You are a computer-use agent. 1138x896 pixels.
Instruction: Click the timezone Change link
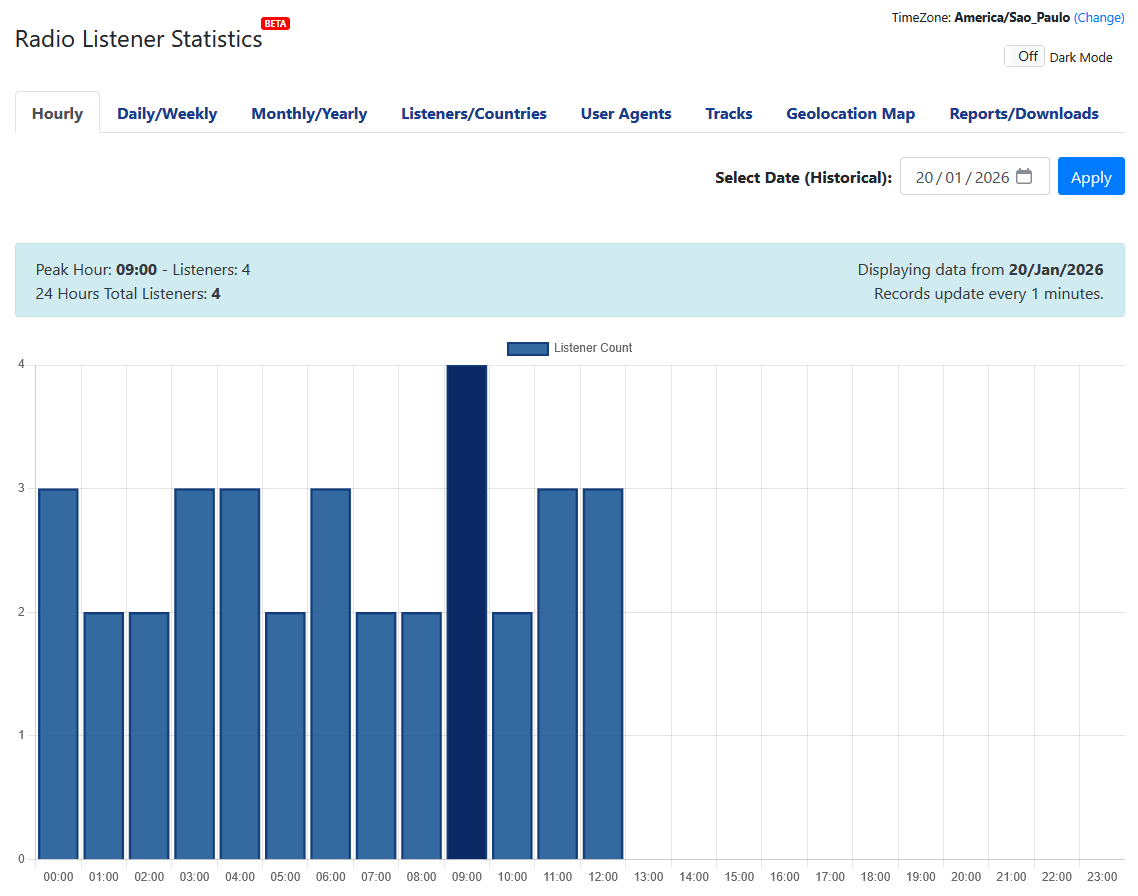pyautogui.click(x=1099, y=18)
